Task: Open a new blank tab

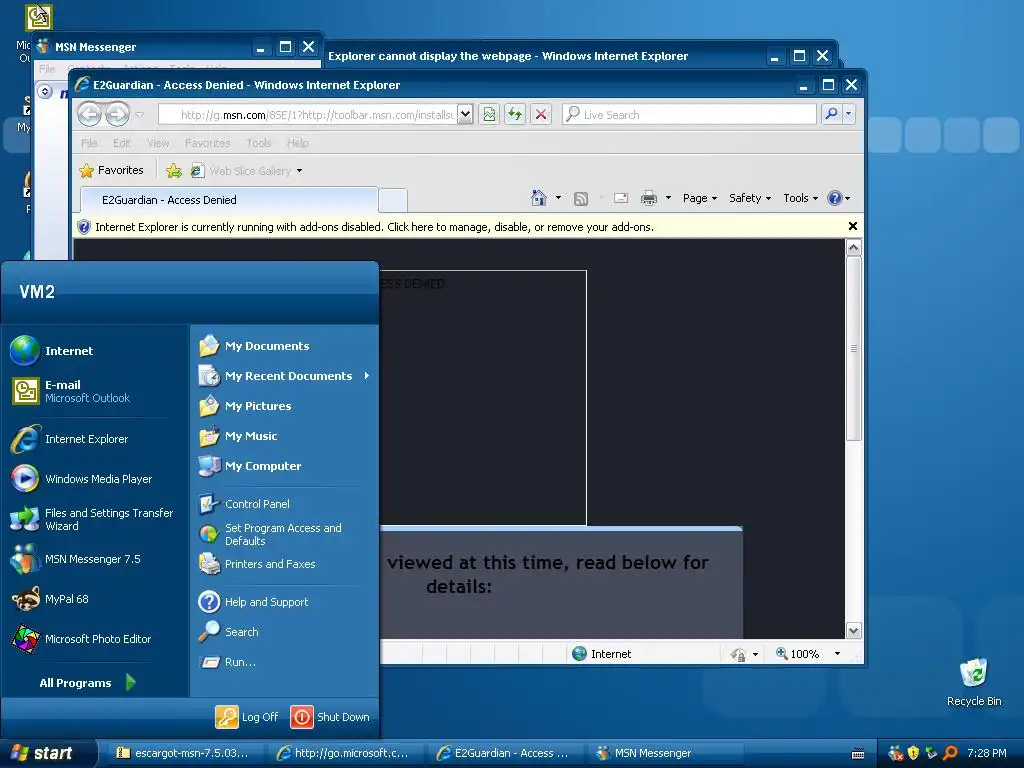Action: (393, 200)
